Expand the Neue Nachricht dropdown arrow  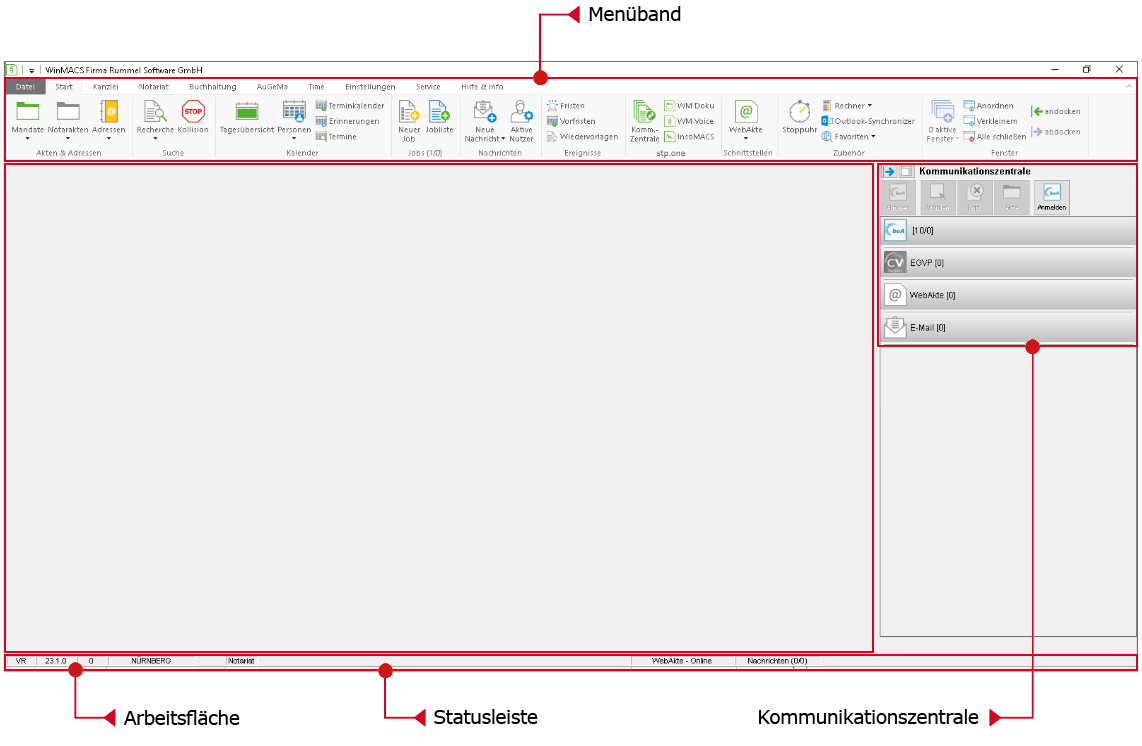503,139
